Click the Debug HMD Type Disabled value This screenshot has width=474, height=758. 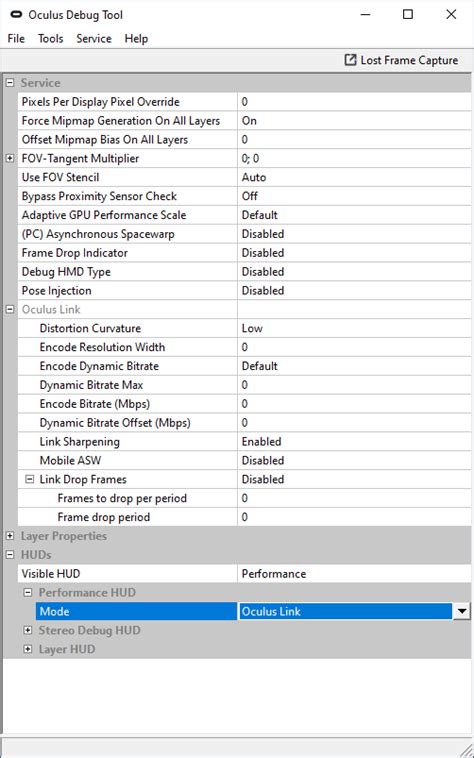coord(354,272)
